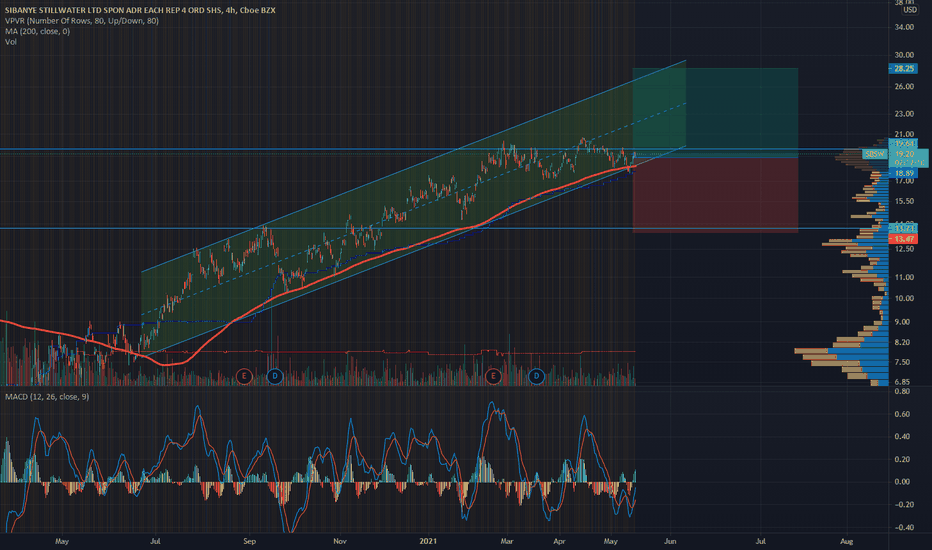Click the 0.60 MACD axis label
This screenshot has width=932, height=550.
tap(902, 414)
